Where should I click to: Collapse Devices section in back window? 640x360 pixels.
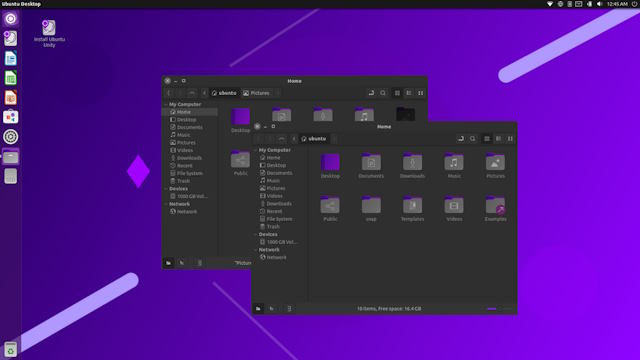[166, 189]
